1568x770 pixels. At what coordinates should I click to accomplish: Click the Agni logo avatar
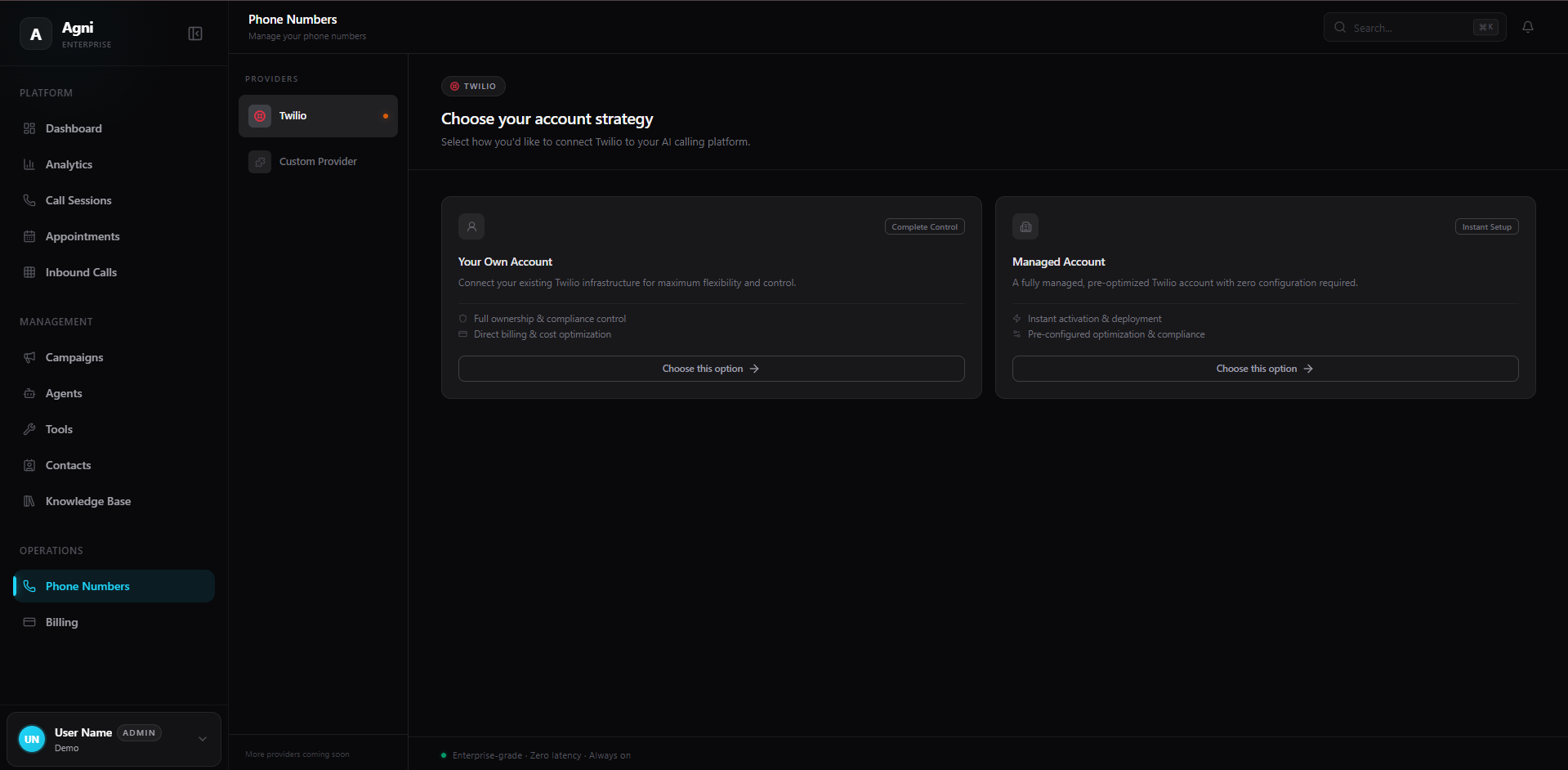[36, 34]
